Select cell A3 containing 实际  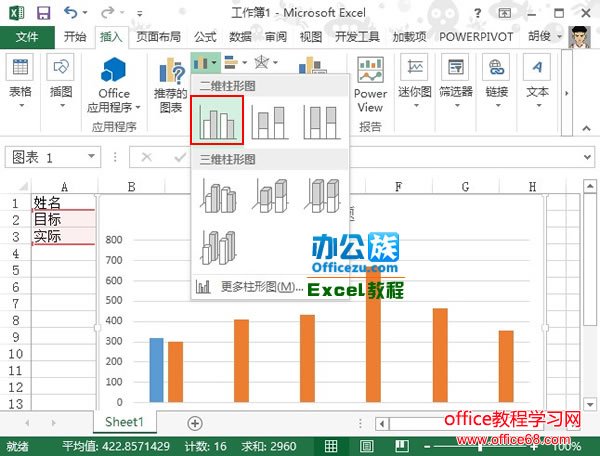(x=64, y=236)
